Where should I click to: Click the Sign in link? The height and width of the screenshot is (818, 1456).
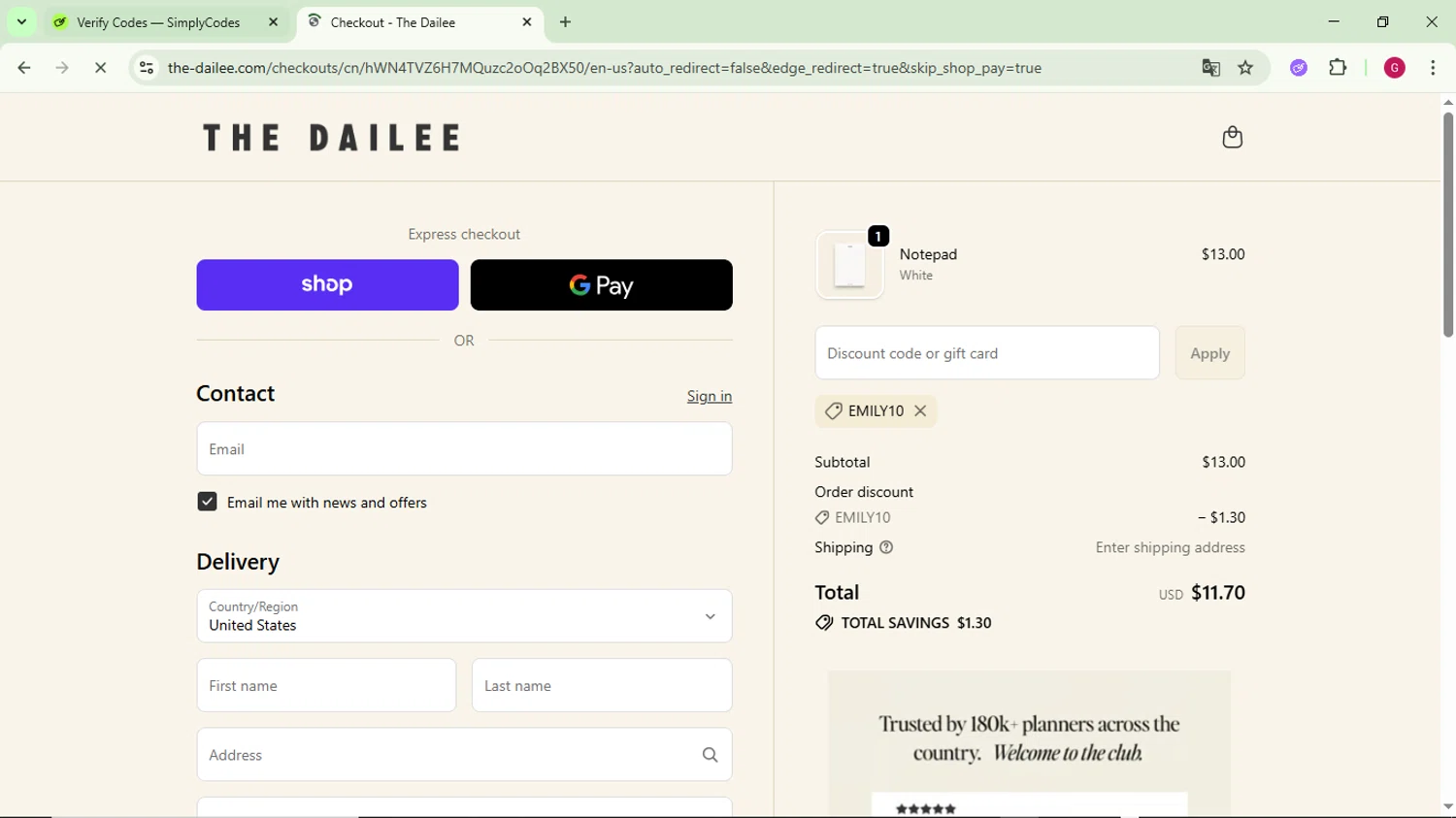[x=710, y=396]
